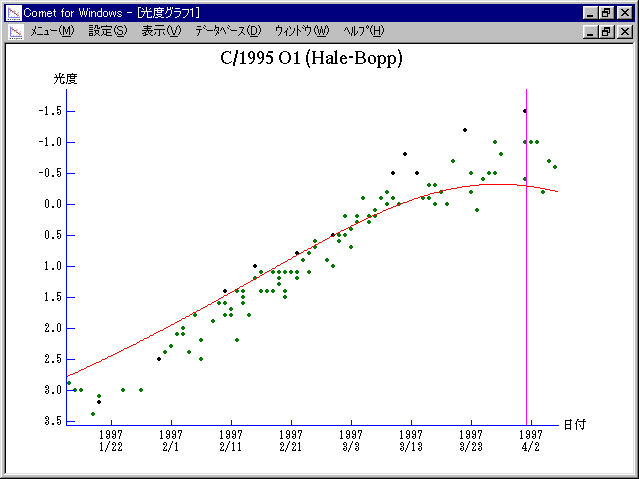This screenshot has height=479, width=639.
Task: Minimize the Comet for Windows application window
Action: tap(590, 13)
